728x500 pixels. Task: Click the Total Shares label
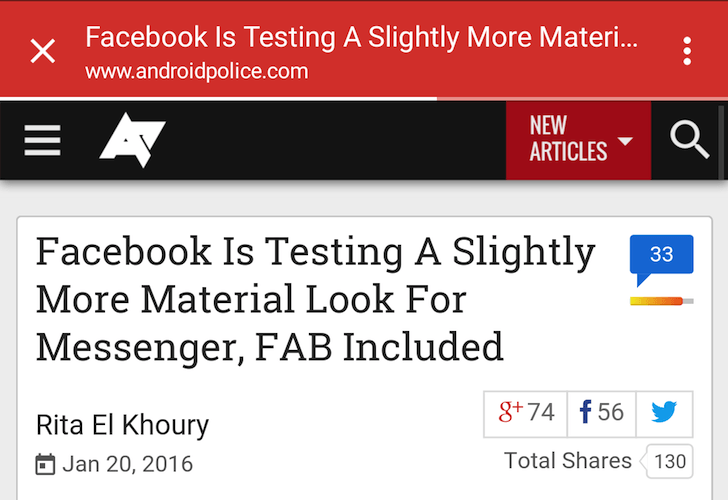(568, 461)
